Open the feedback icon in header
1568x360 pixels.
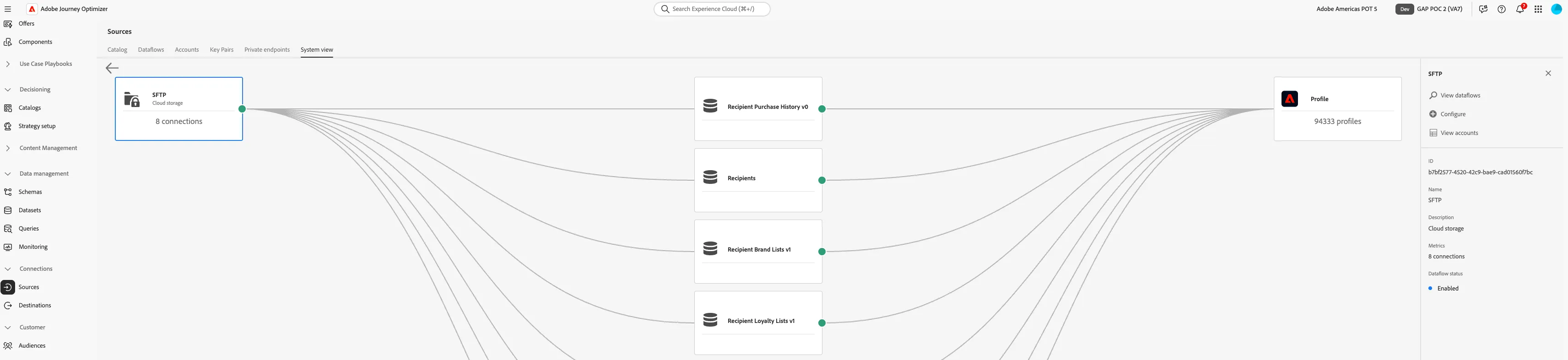(1483, 9)
